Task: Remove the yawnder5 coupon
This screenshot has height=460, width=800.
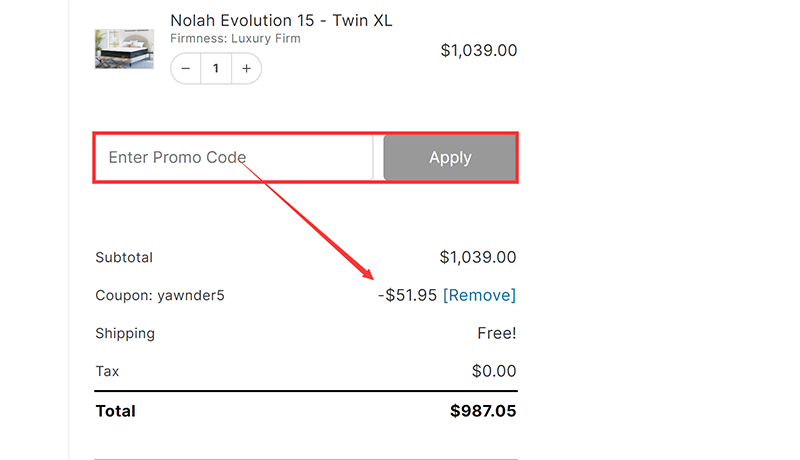Action: click(479, 295)
